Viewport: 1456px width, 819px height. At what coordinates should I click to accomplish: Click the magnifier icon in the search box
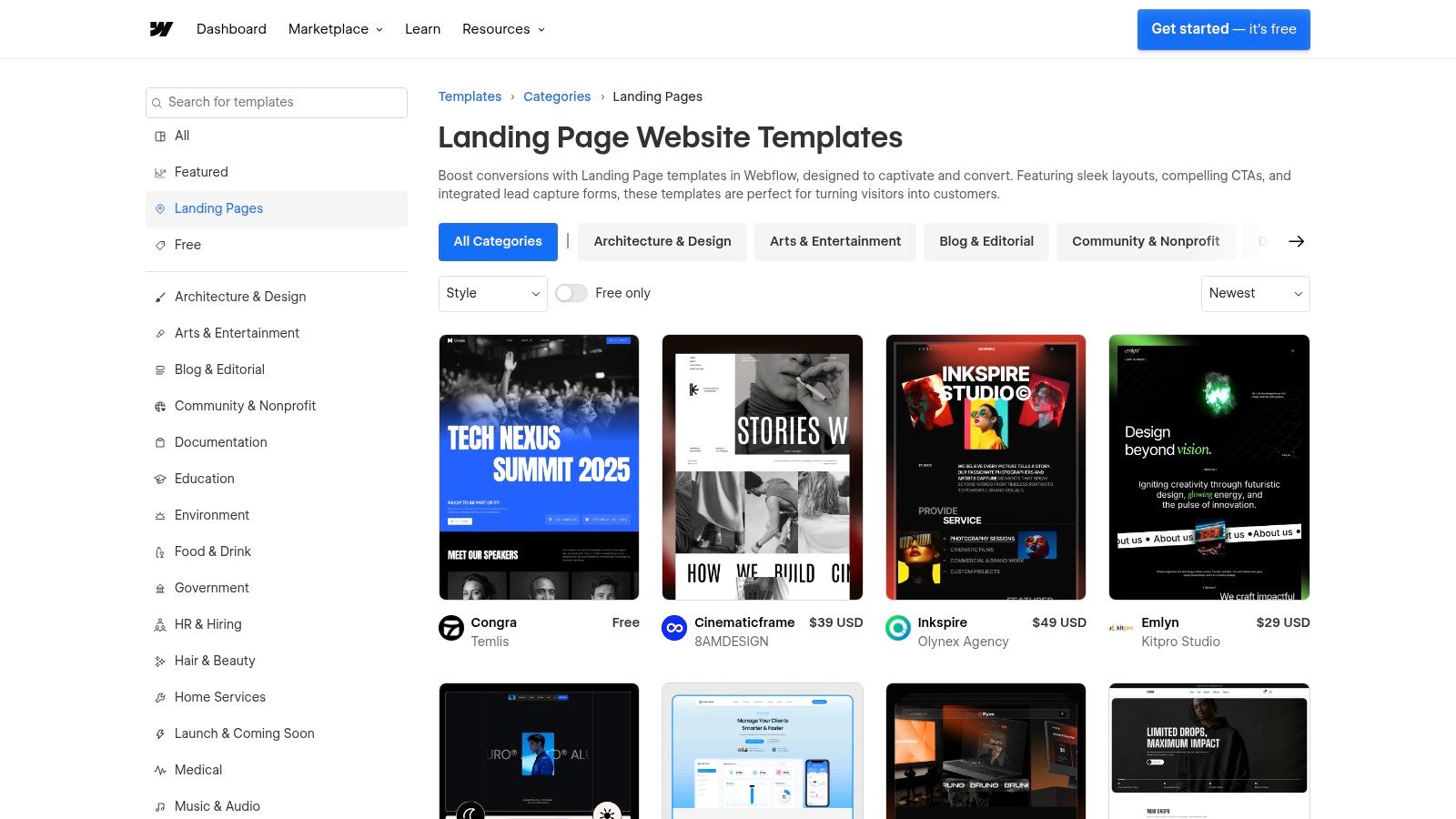point(158,102)
